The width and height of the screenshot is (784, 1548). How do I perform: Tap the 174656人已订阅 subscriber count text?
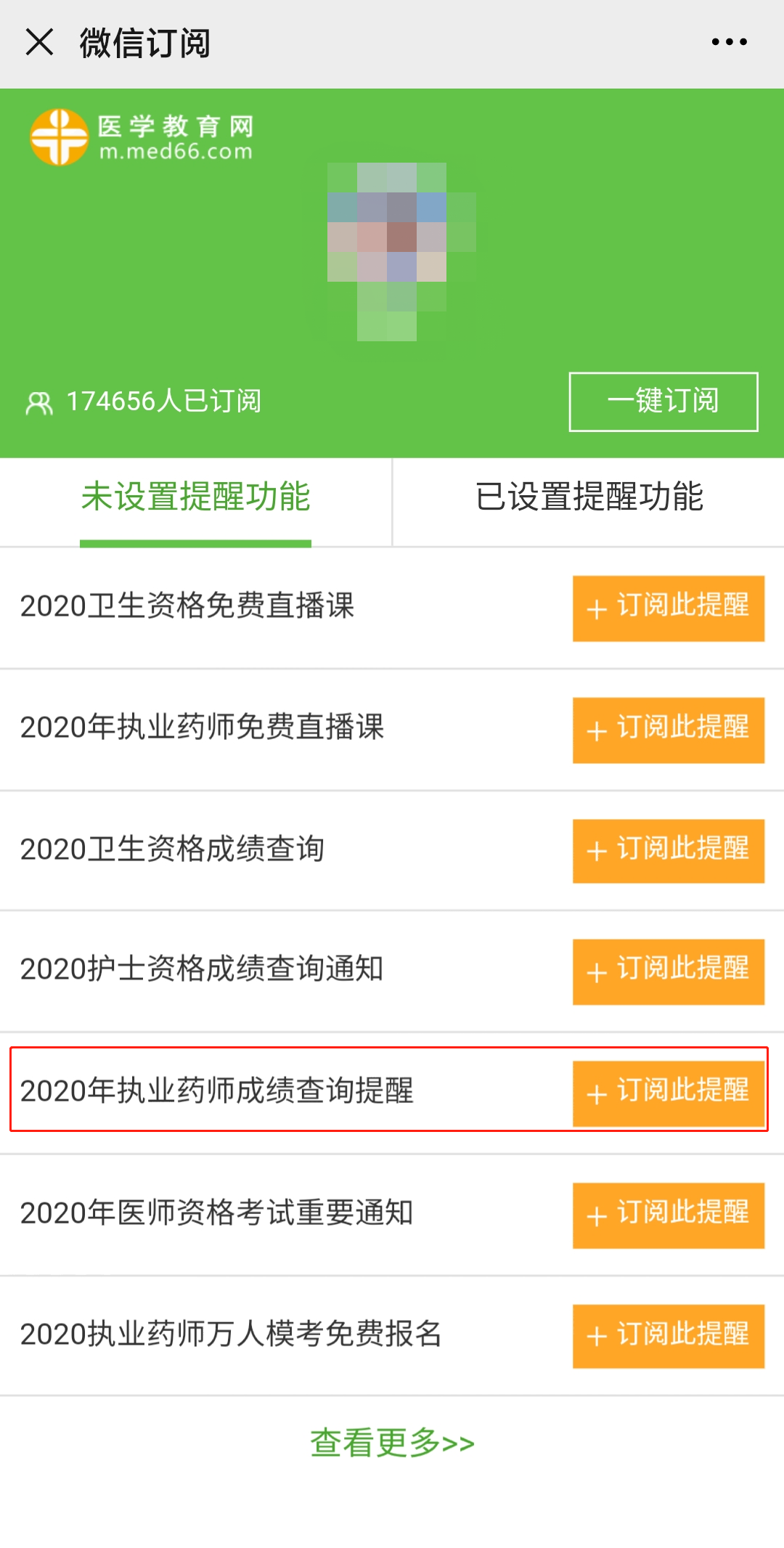coord(163,402)
